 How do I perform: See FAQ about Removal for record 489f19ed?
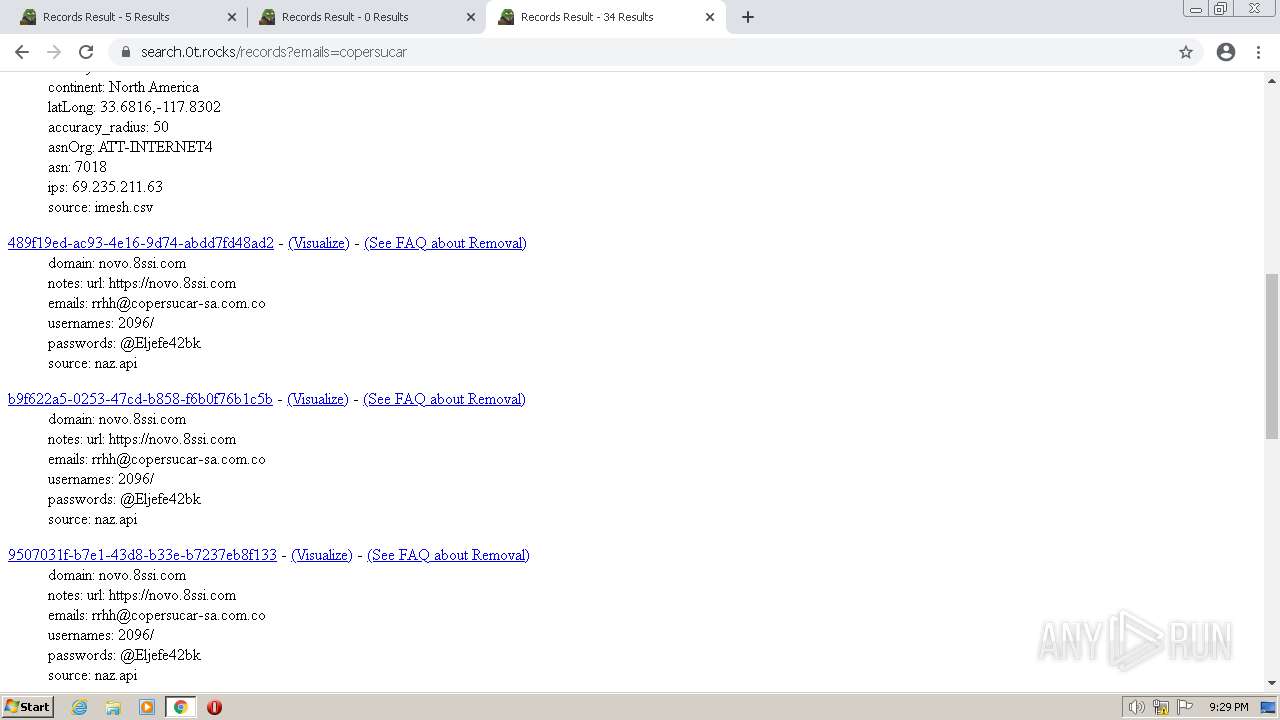445,243
